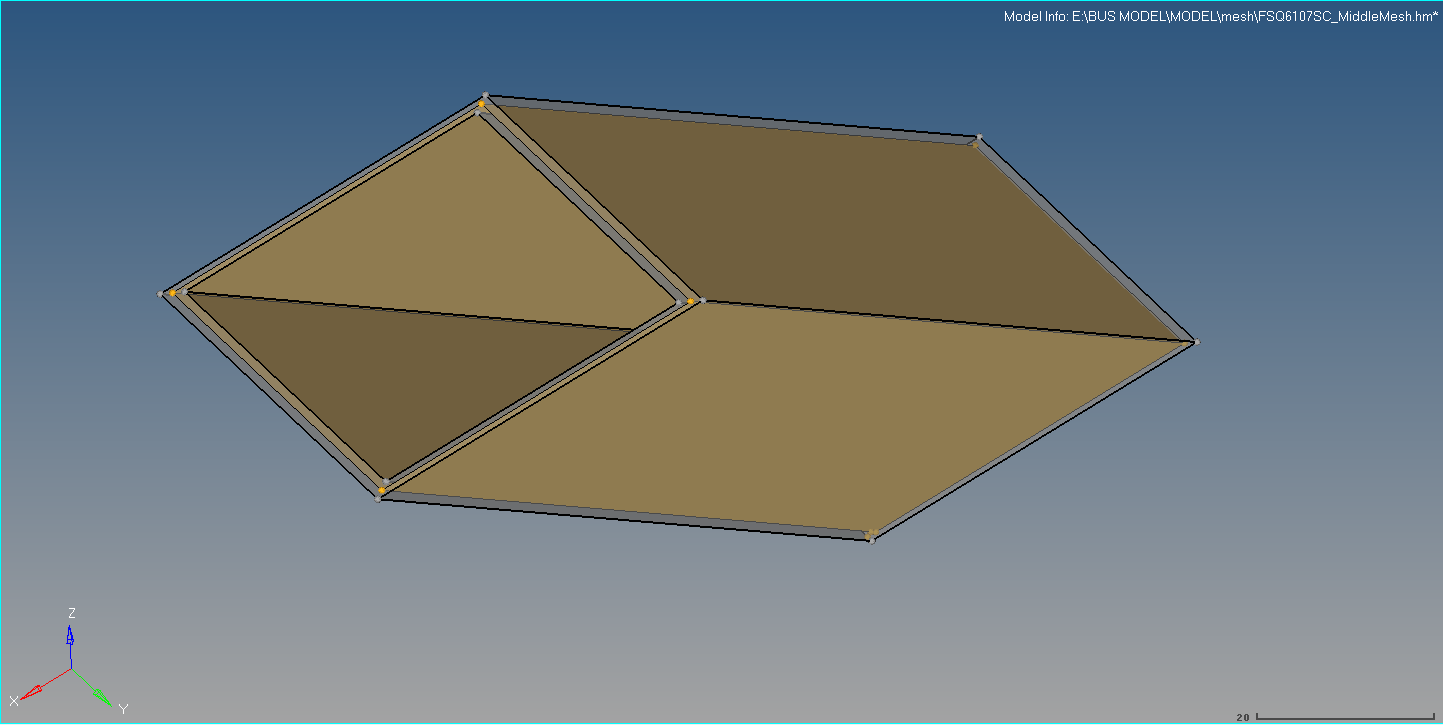Image resolution: width=1443 pixels, height=725 pixels.
Task: Click the green Y-axis arrow of the triad
Action: (94, 687)
